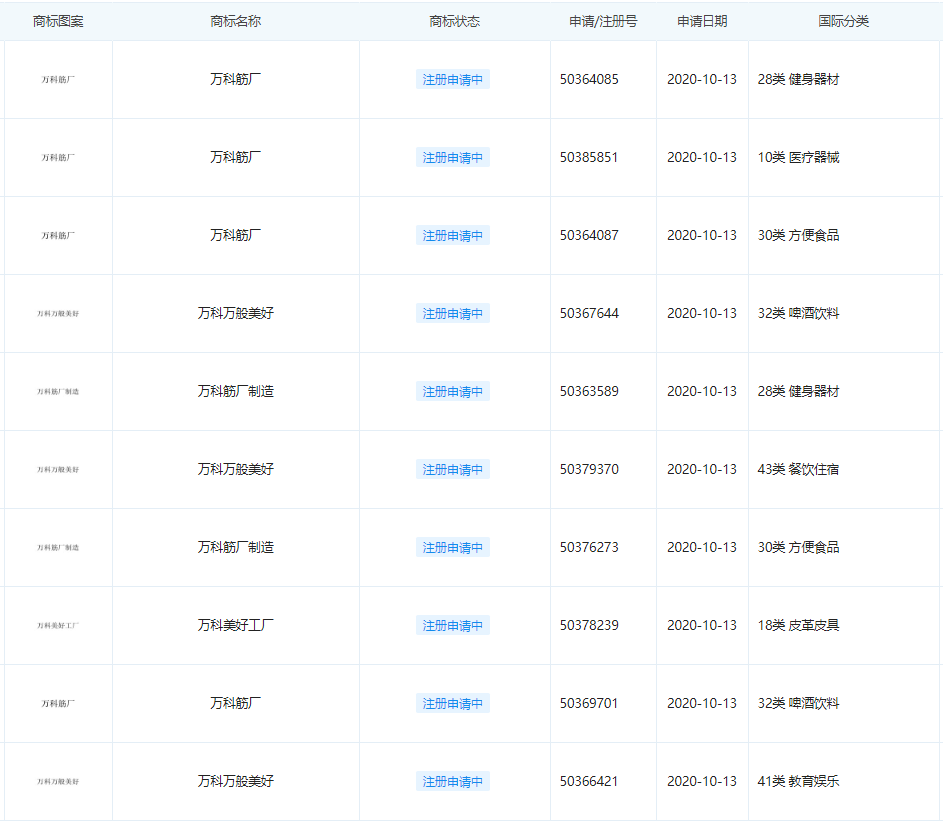Open trademark image thumbnail for application 50367644

[x=58, y=313]
